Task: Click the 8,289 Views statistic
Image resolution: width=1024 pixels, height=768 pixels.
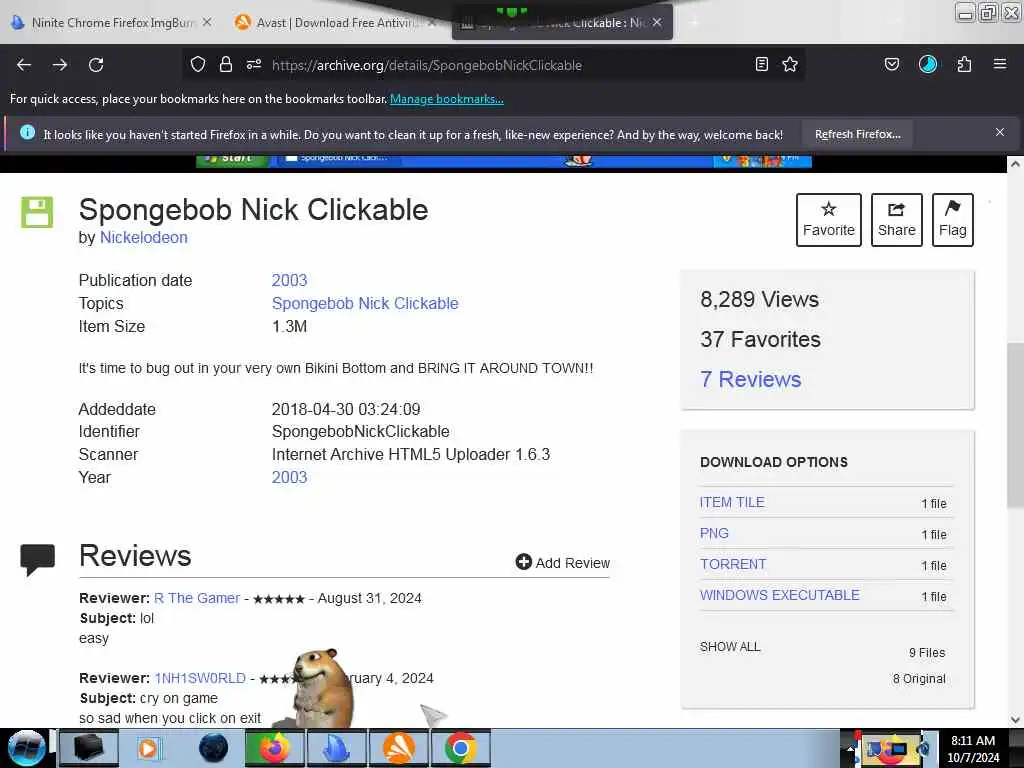Action: tap(760, 299)
